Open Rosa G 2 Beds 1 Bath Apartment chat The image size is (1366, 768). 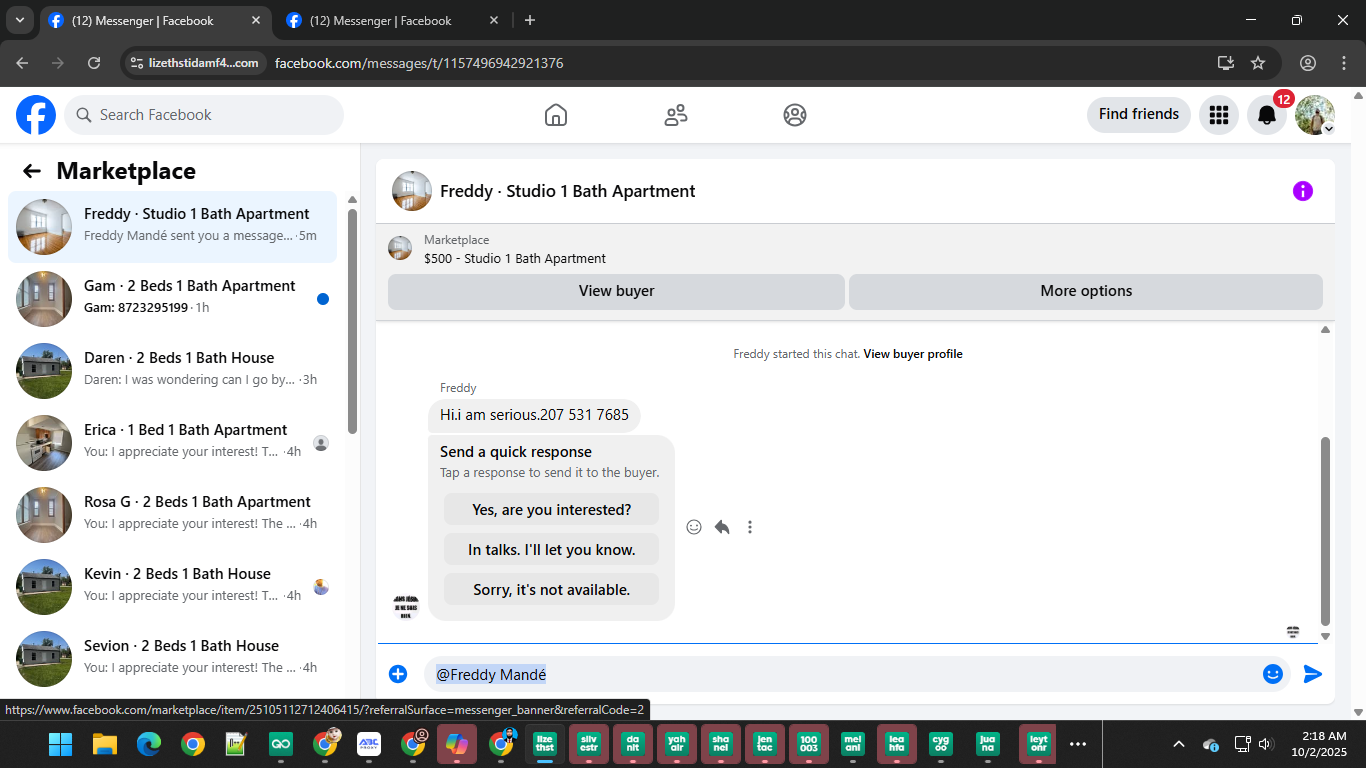172,515
